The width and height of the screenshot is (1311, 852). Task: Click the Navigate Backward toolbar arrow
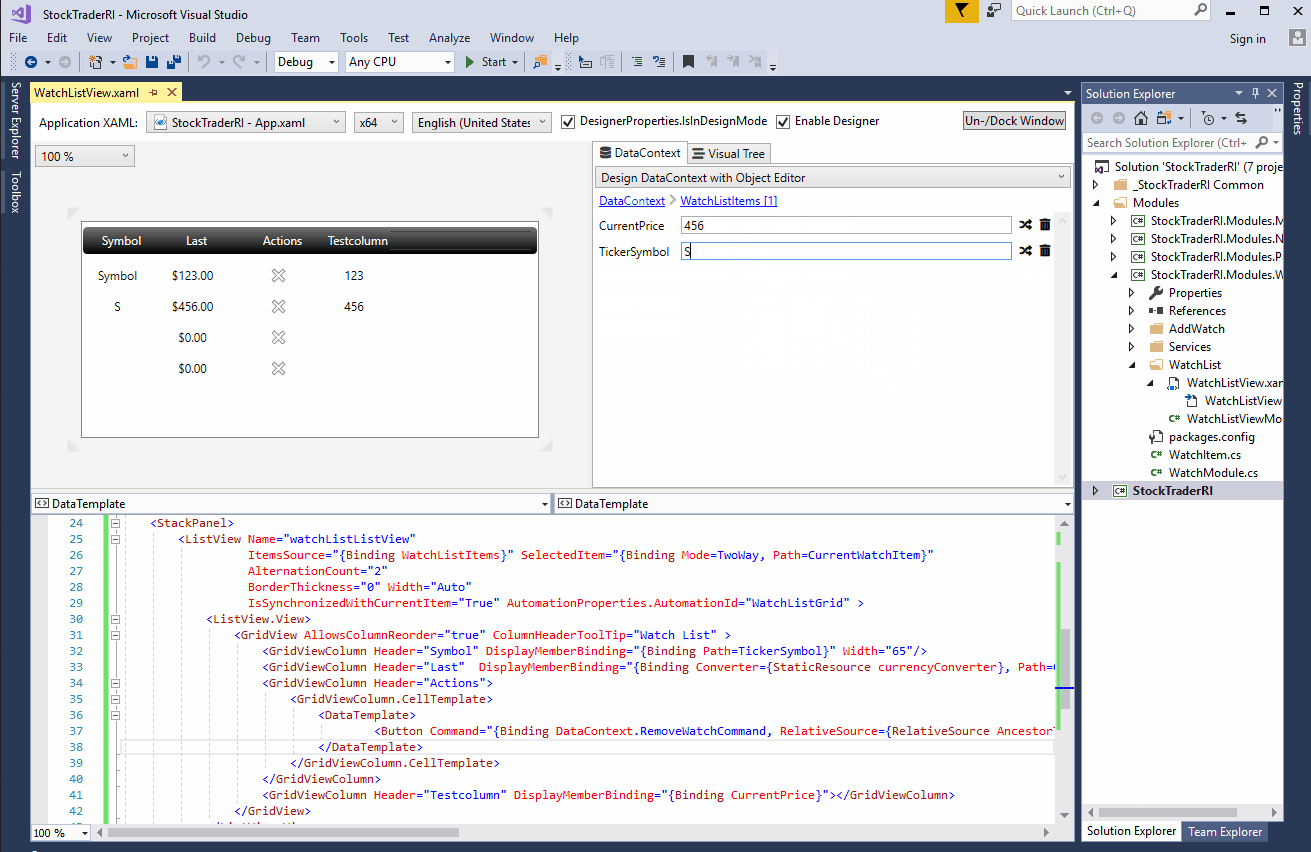(31, 62)
